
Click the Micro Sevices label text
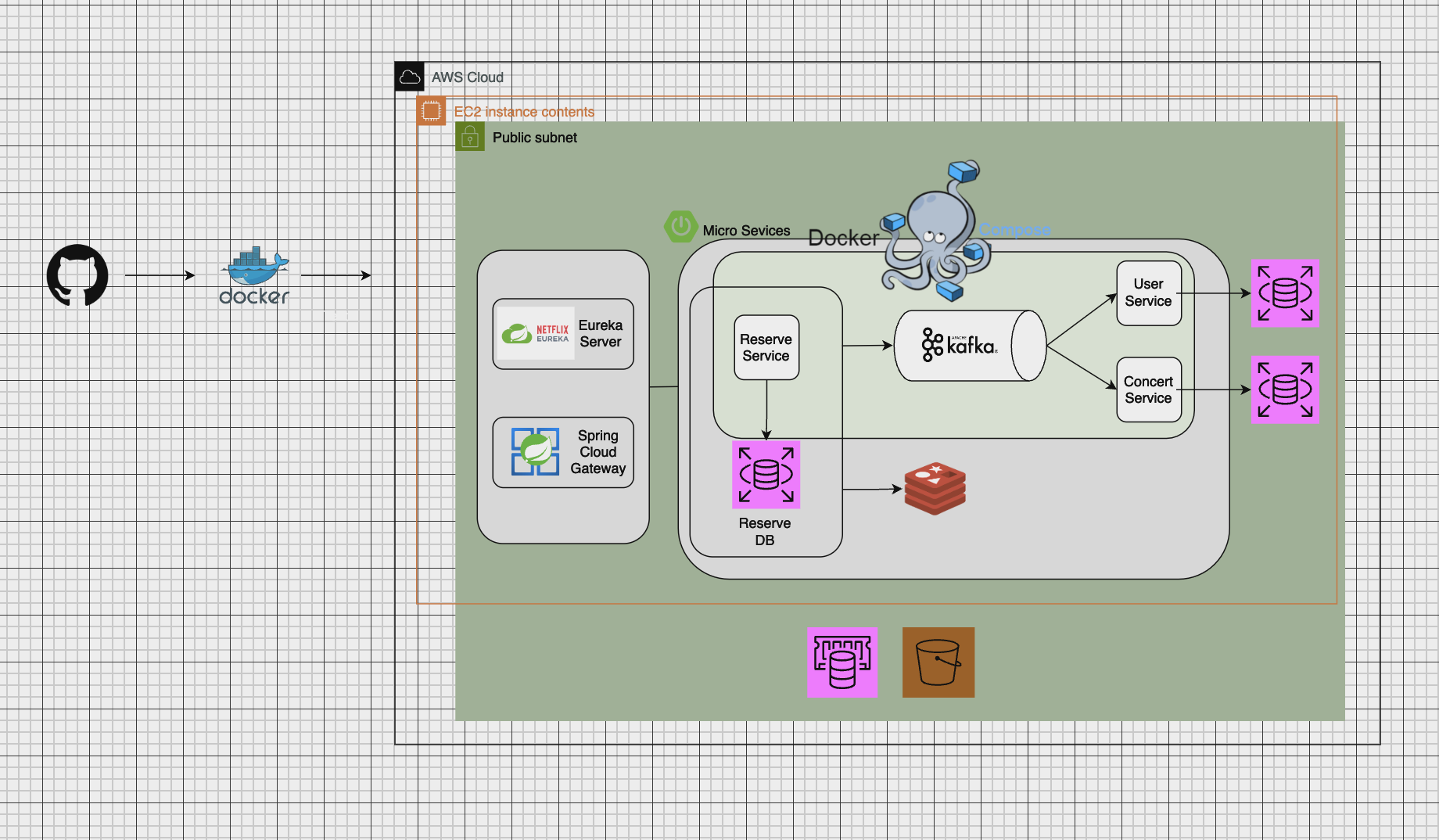746,231
